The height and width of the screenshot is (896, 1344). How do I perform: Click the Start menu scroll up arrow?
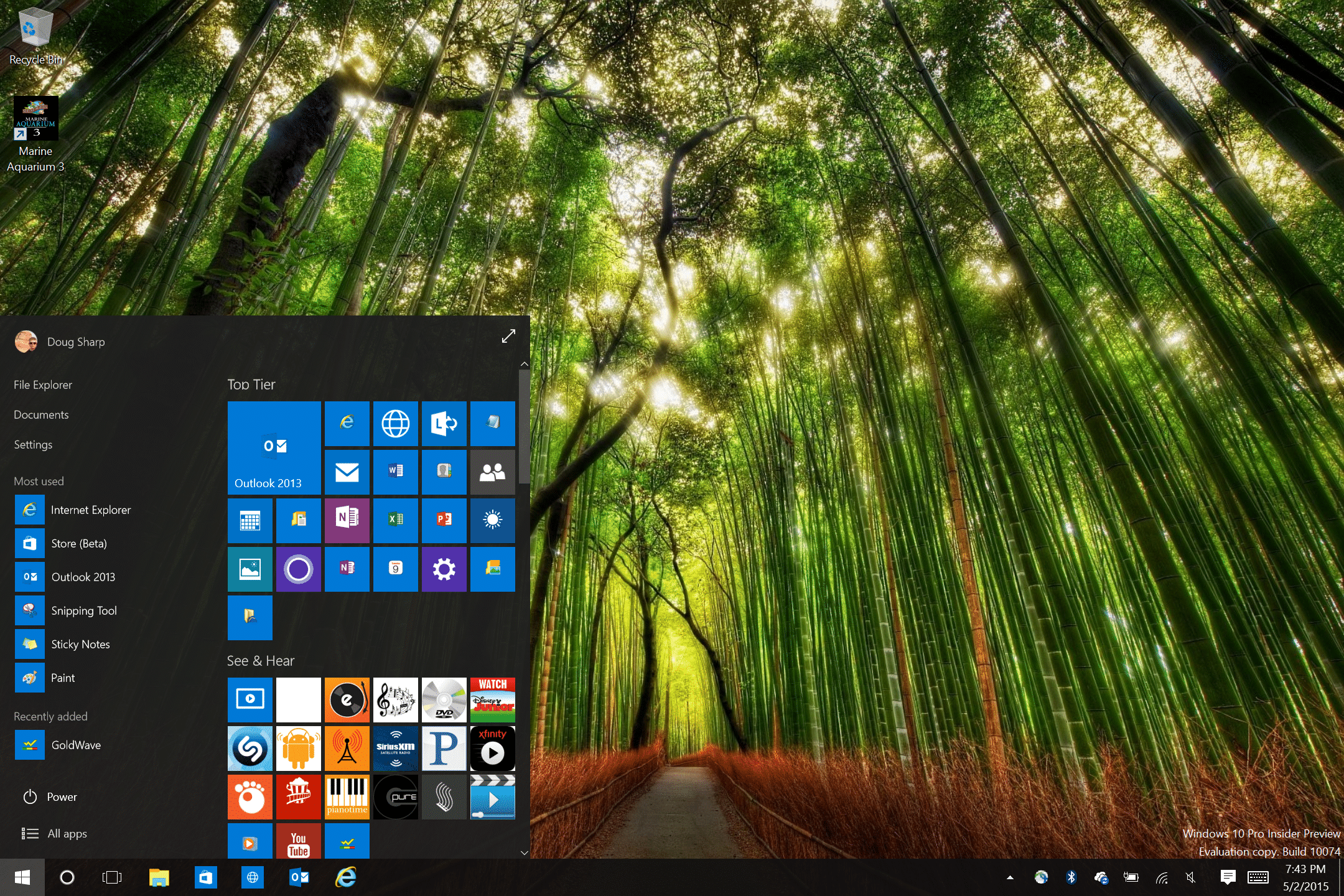pyautogui.click(x=524, y=364)
